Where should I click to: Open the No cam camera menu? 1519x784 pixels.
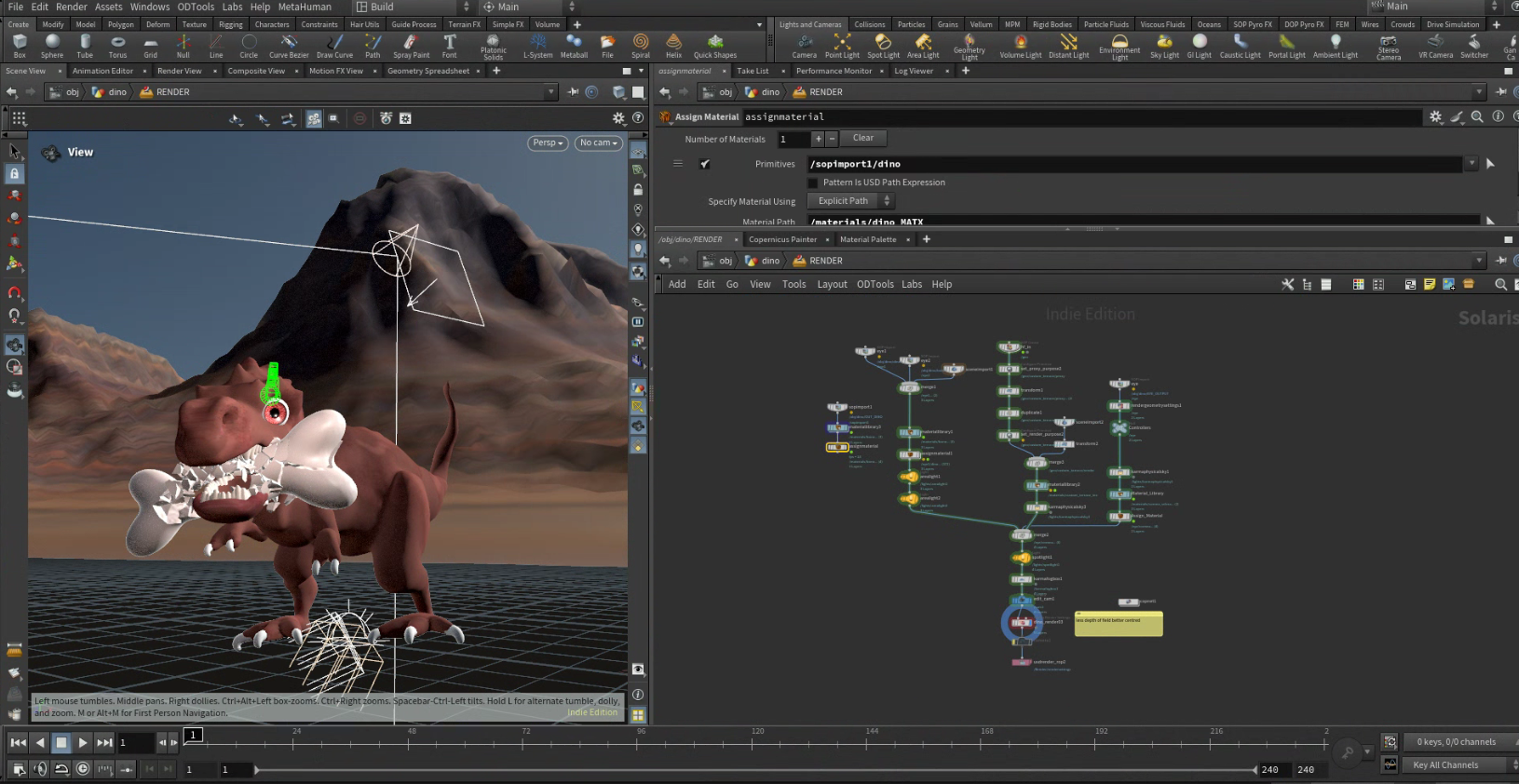tap(599, 142)
